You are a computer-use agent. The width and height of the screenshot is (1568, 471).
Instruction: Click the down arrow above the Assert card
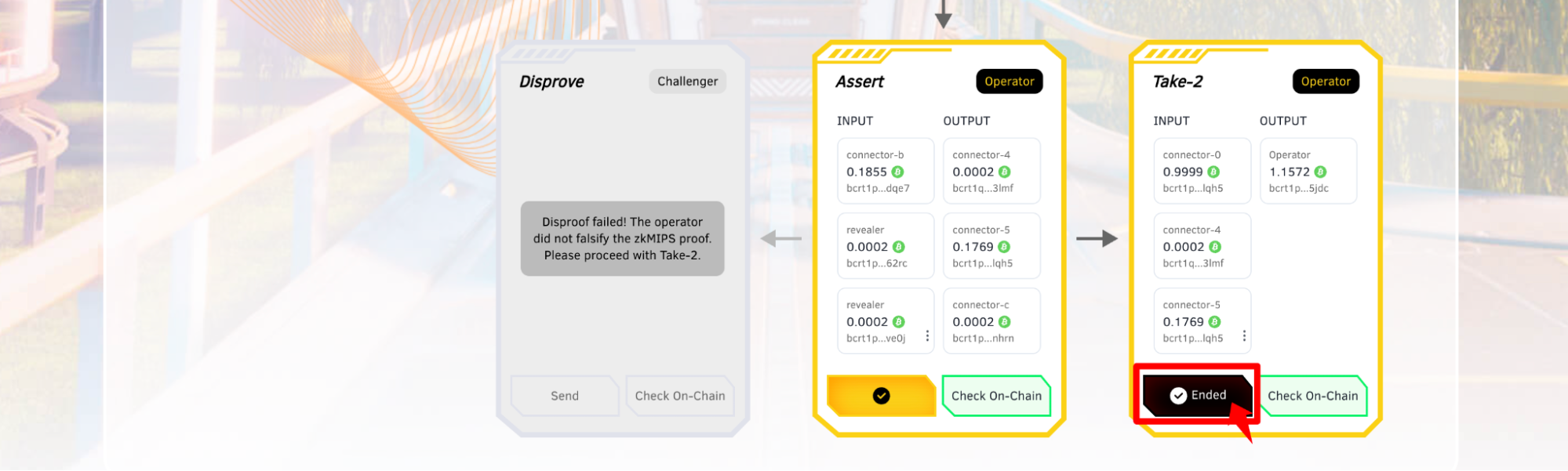click(943, 14)
